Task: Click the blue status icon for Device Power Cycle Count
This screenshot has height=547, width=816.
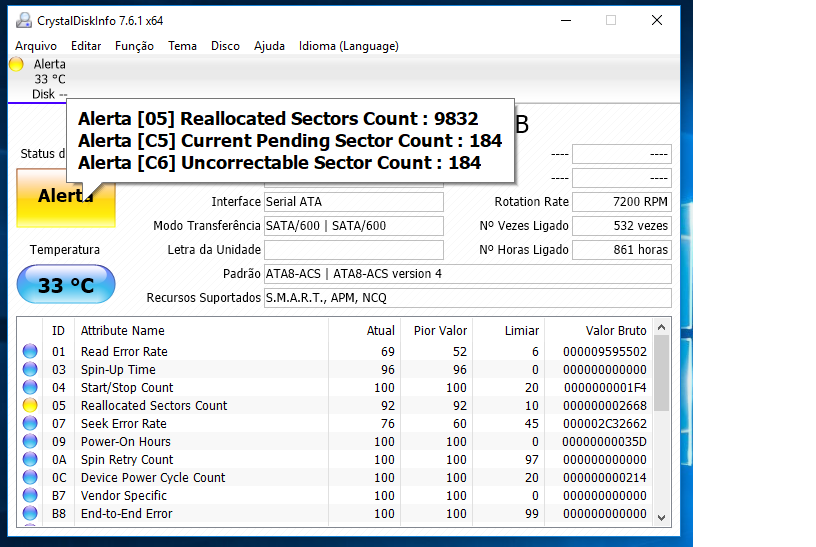Action: click(30, 477)
